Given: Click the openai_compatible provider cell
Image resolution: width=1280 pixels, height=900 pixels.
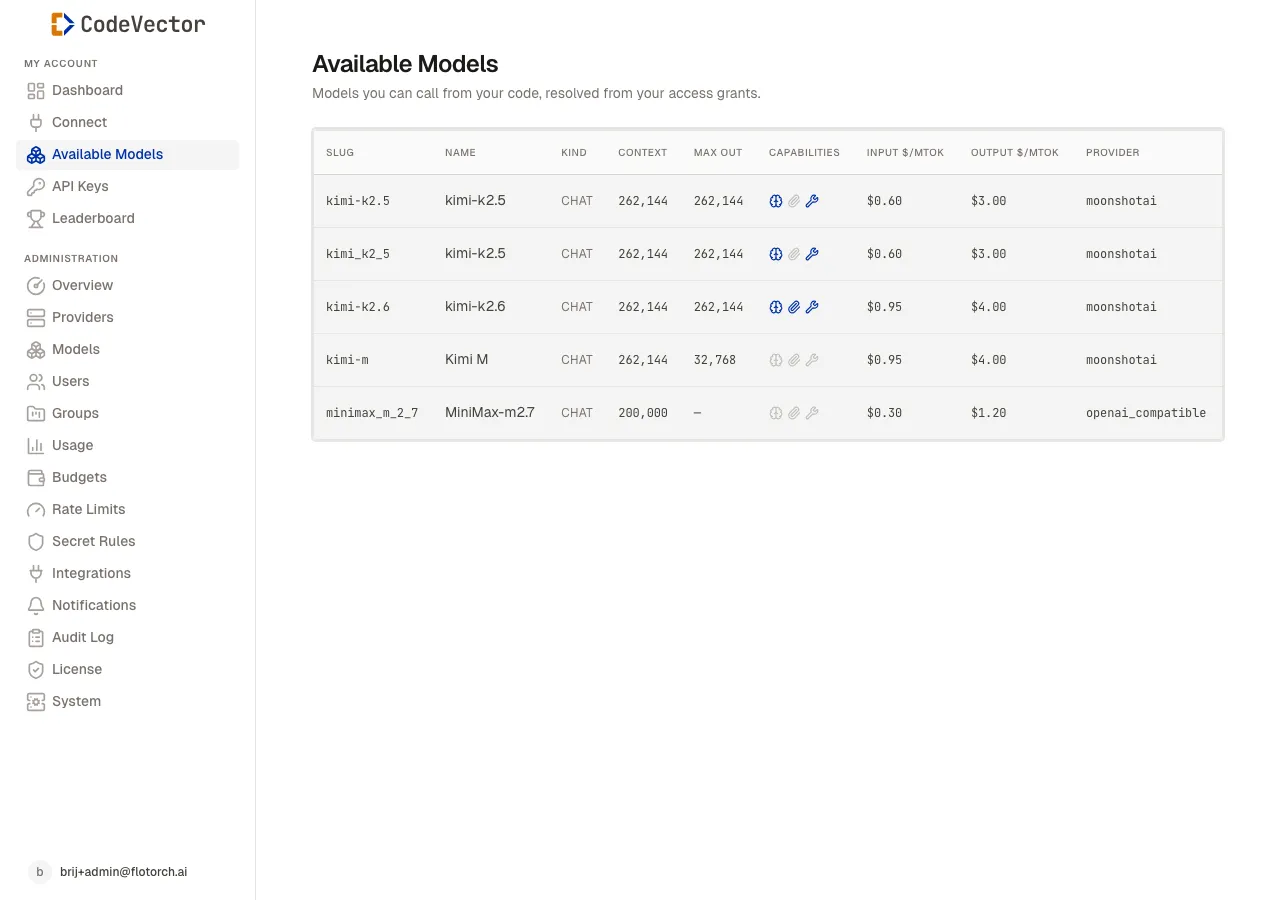Looking at the screenshot, I should 1146,413.
